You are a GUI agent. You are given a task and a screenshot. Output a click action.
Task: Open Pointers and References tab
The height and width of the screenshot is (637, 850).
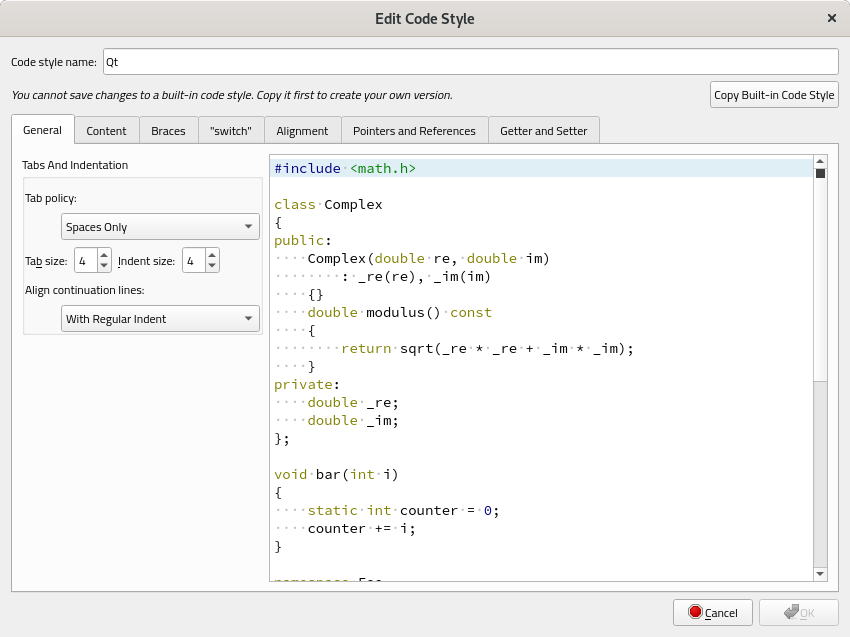tap(414, 131)
